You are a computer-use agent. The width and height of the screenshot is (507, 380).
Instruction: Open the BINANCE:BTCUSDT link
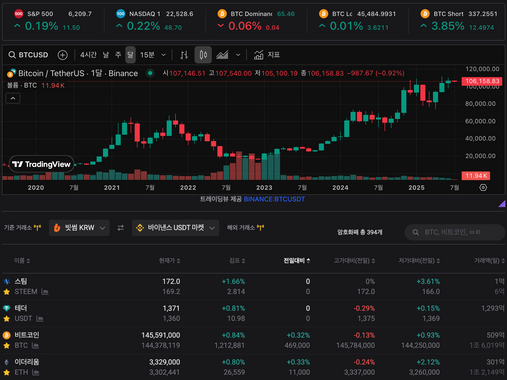pyautogui.click(x=274, y=199)
